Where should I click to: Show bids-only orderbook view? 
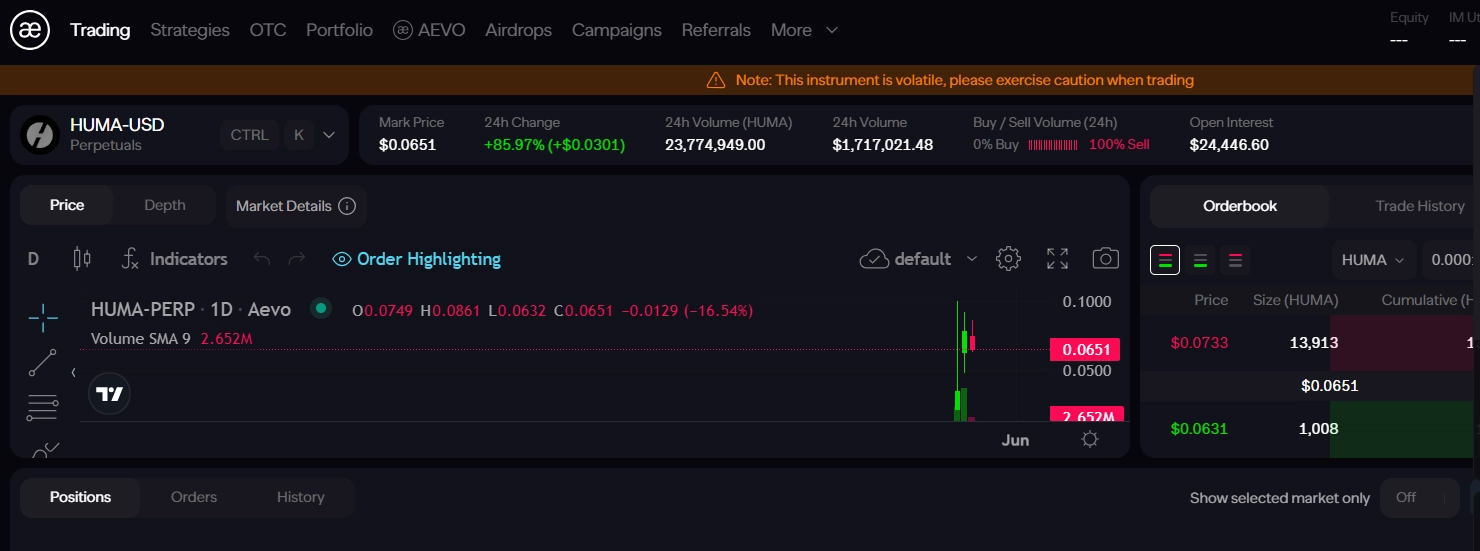[1200, 260]
